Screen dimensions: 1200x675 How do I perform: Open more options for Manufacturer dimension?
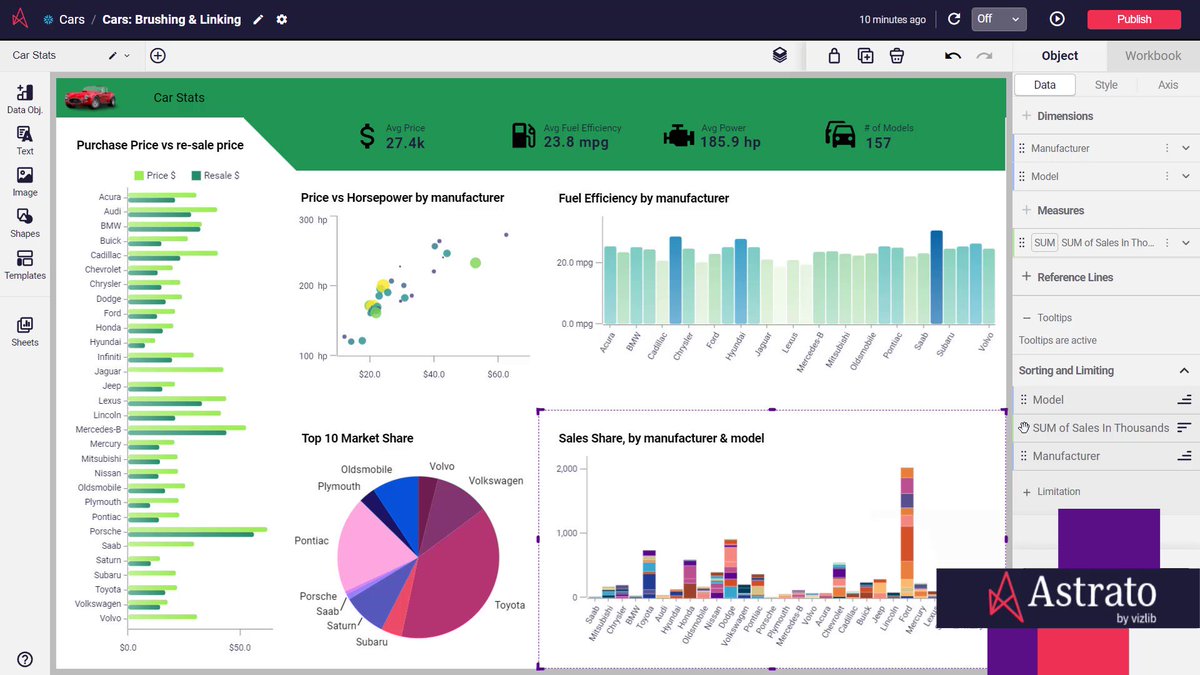(x=1167, y=148)
